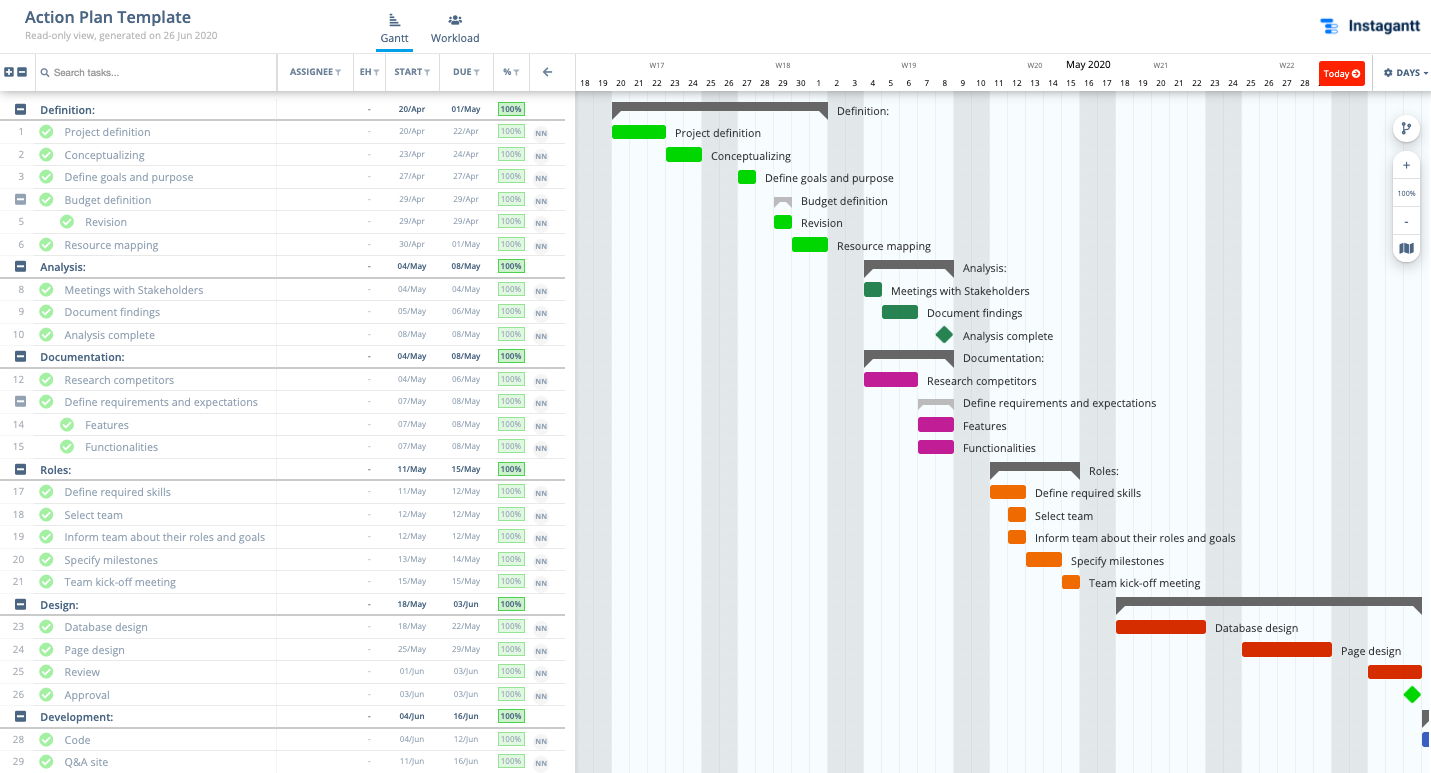Toggle completion check on Project definition task
Viewport: 1431px width, 773px height.
pyautogui.click(x=46, y=131)
